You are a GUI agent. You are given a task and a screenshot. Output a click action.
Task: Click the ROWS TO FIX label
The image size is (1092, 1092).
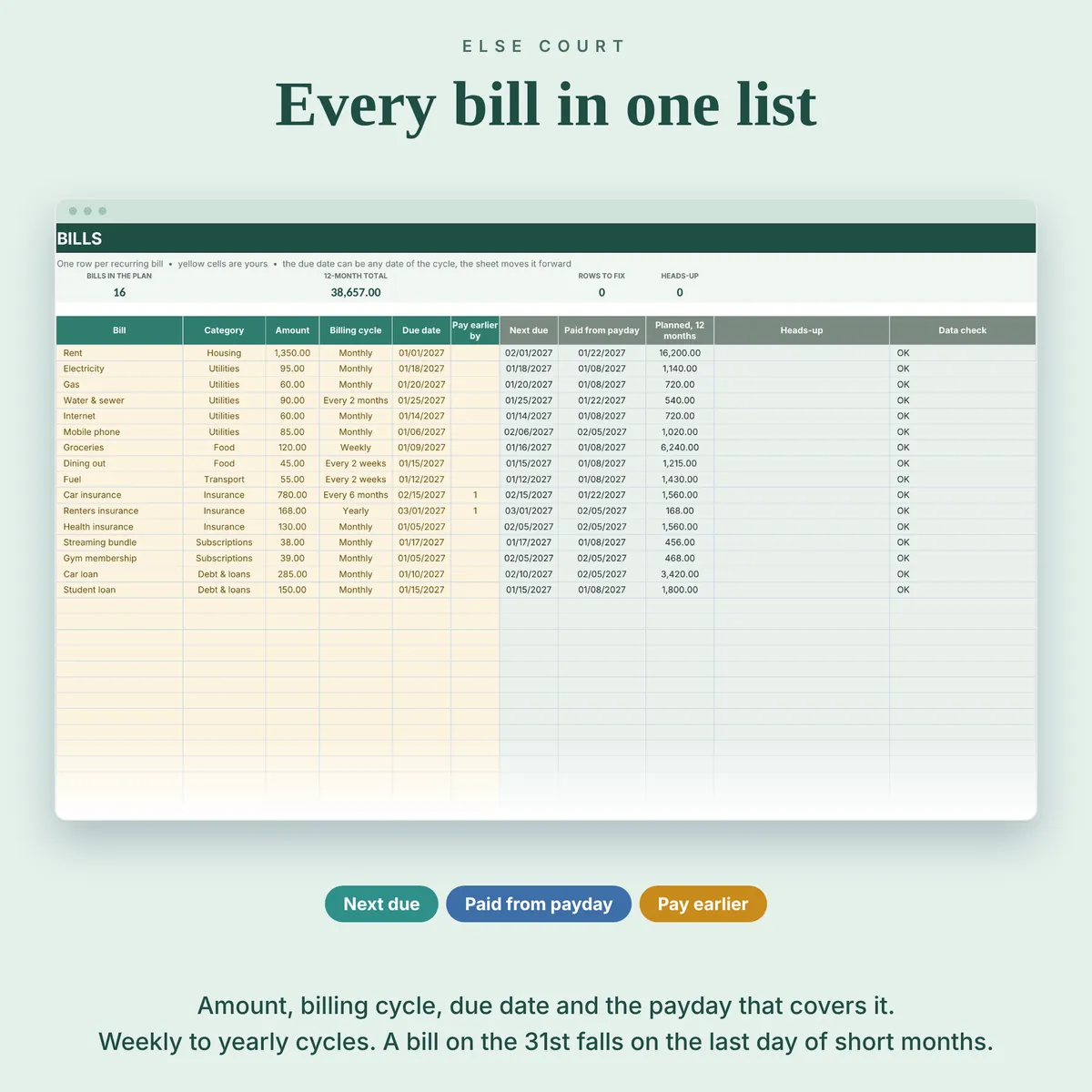(x=602, y=276)
